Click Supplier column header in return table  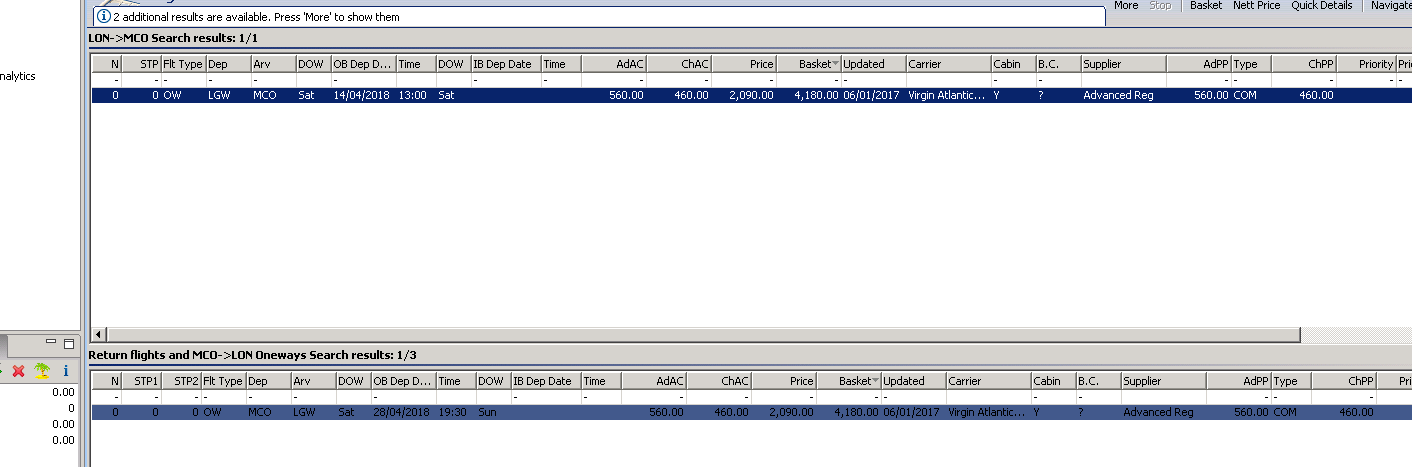point(1163,381)
